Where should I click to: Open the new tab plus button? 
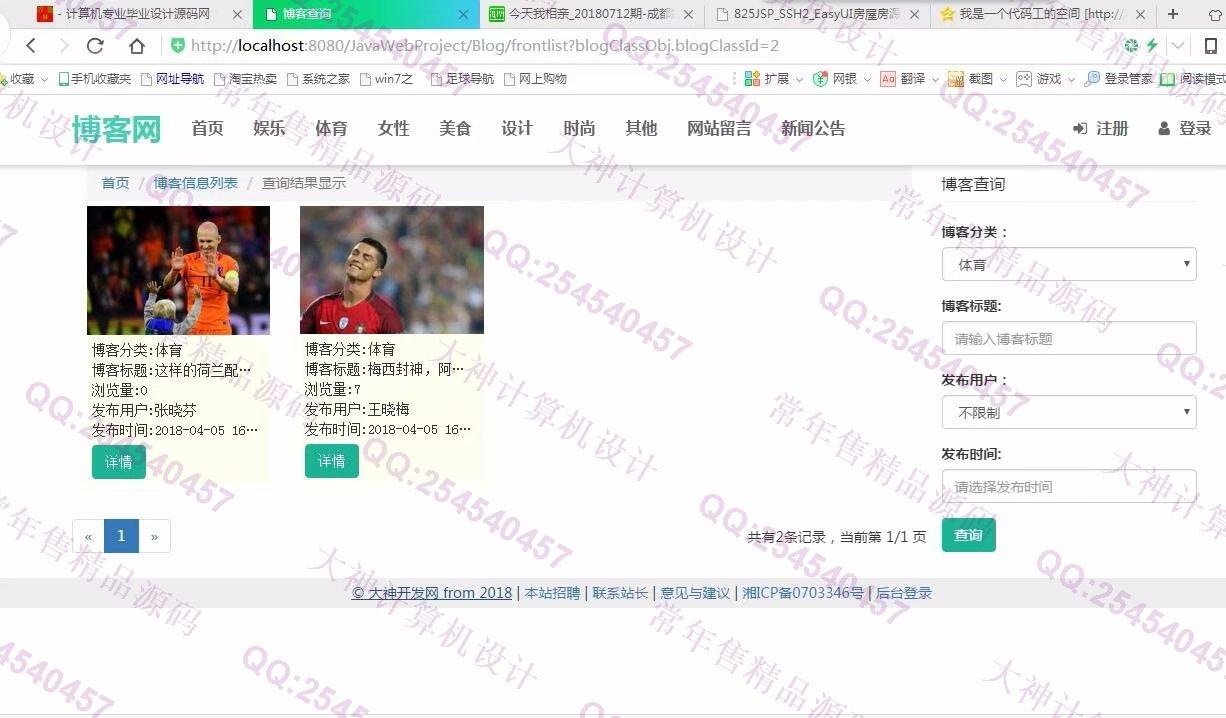coord(1173,14)
